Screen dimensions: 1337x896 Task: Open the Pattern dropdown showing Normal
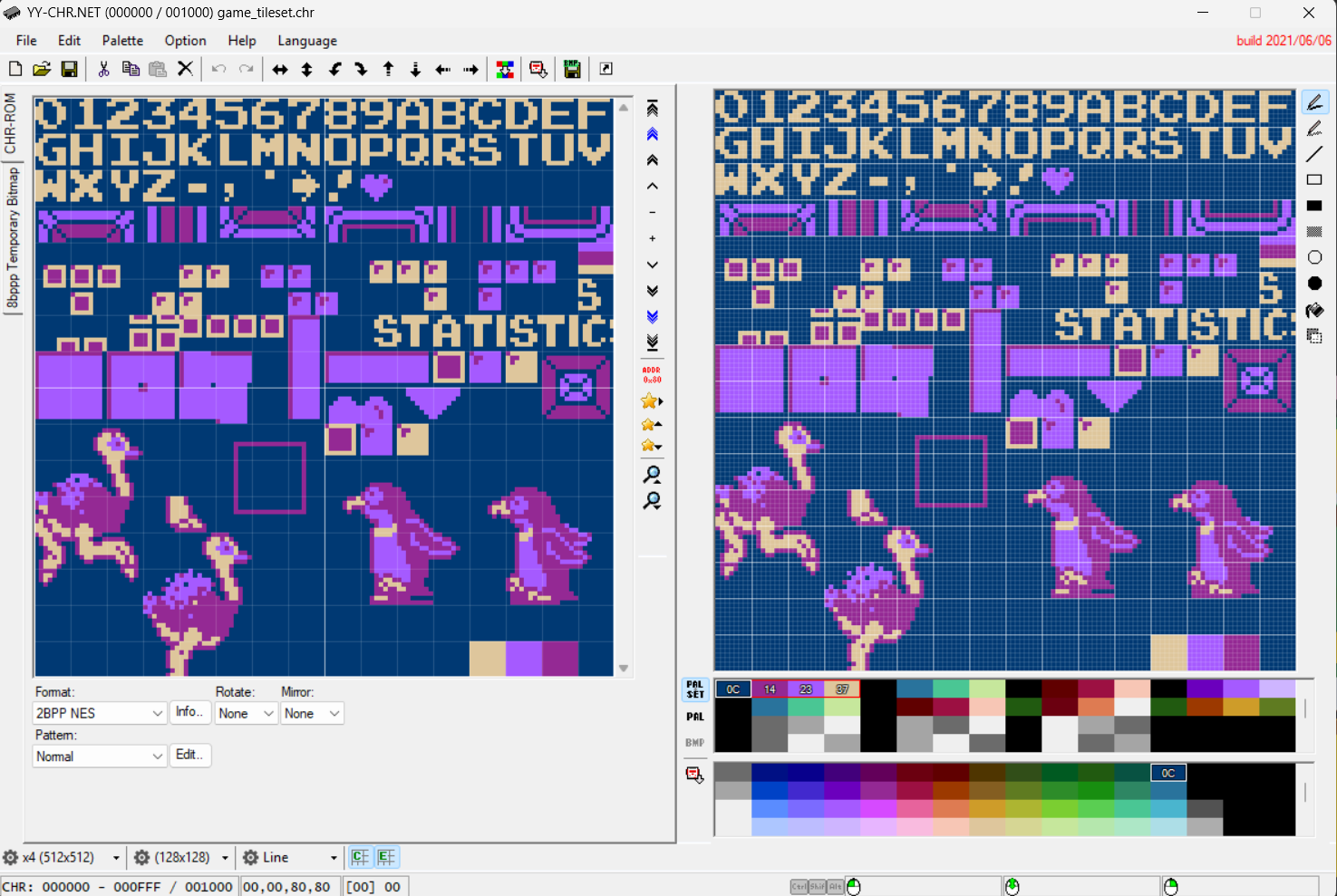pyautogui.click(x=100, y=756)
